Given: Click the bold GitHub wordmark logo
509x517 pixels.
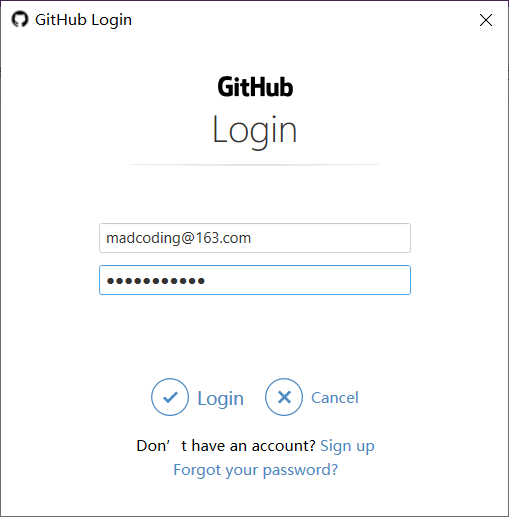Looking at the screenshot, I should (x=255, y=87).
